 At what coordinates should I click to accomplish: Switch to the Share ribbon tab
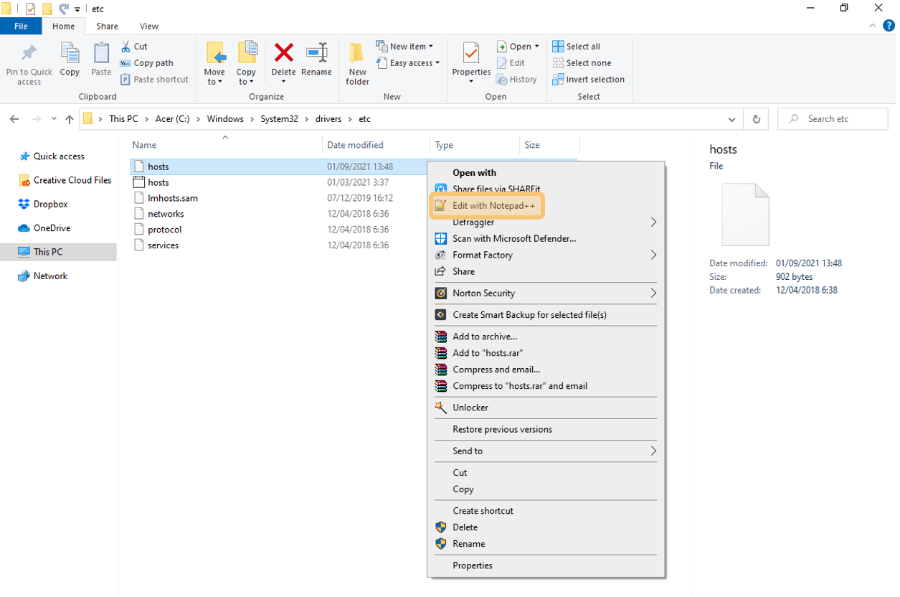[x=107, y=26]
